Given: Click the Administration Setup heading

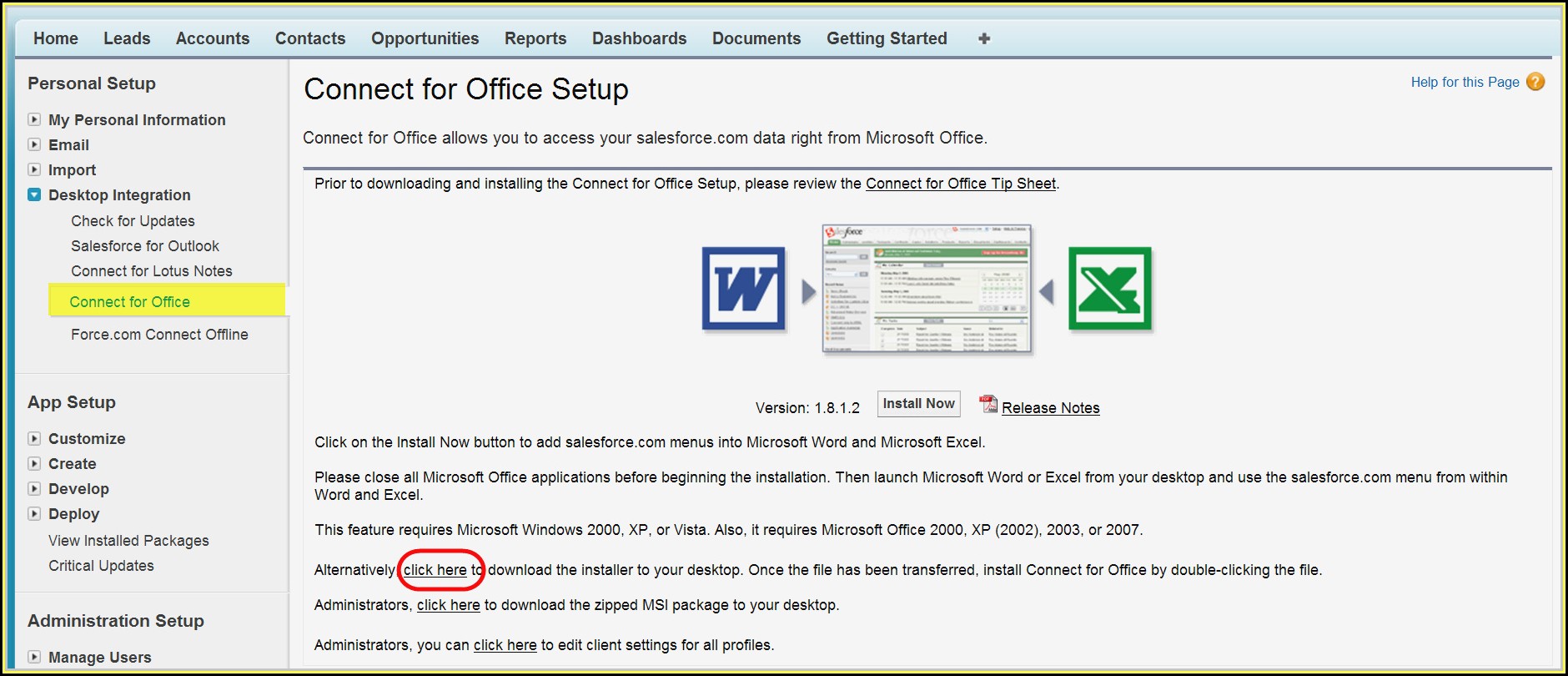Looking at the screenshot, I should coord(116,621).
